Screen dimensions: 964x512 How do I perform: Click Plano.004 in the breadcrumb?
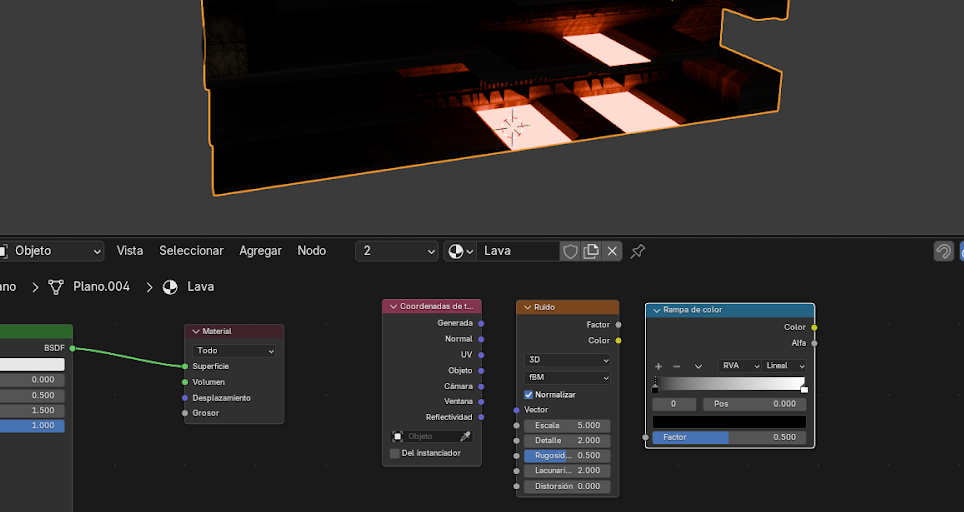pyautogui.click(x=101, y=287)
